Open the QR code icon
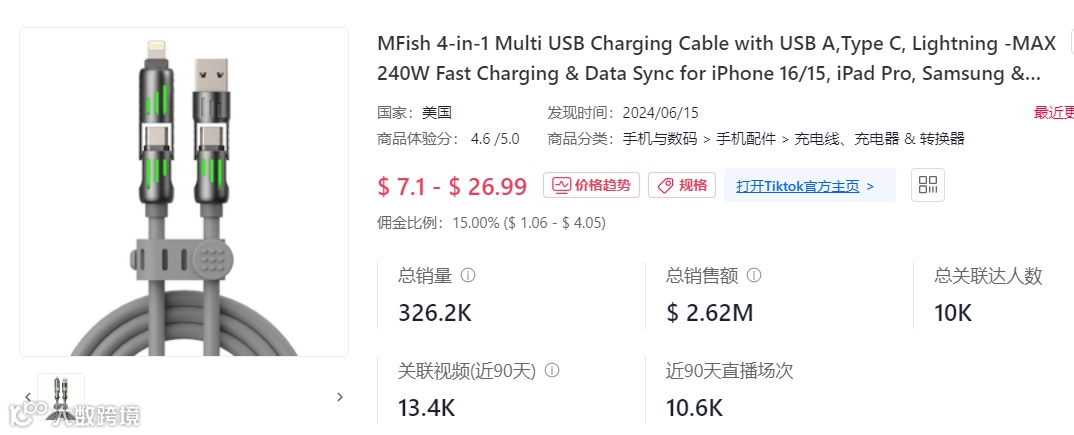The width and height of the screenshot is (1074, 435). [927, 185]
